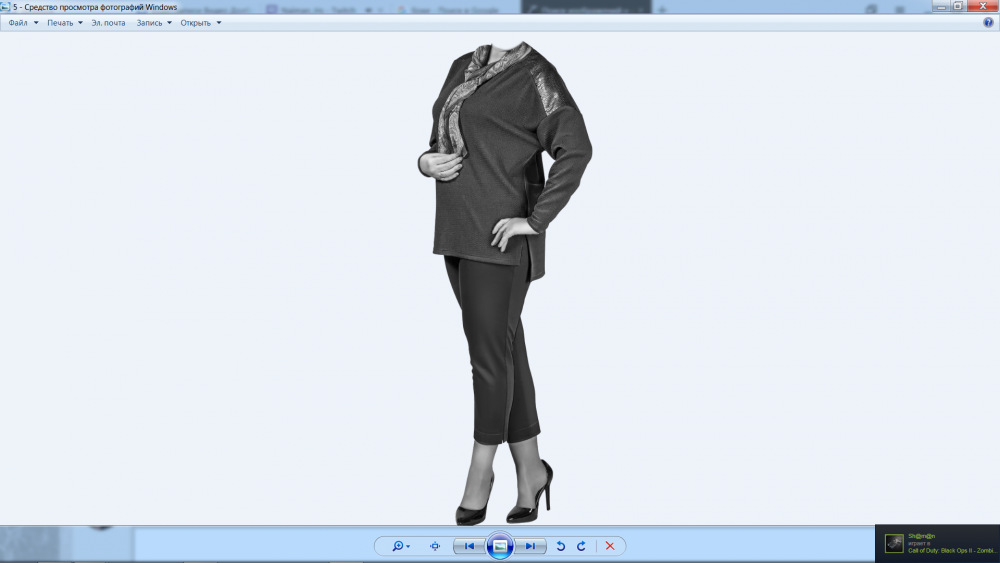Rotate the image clockwise
1000x563 pixels.
click(581, 546)
